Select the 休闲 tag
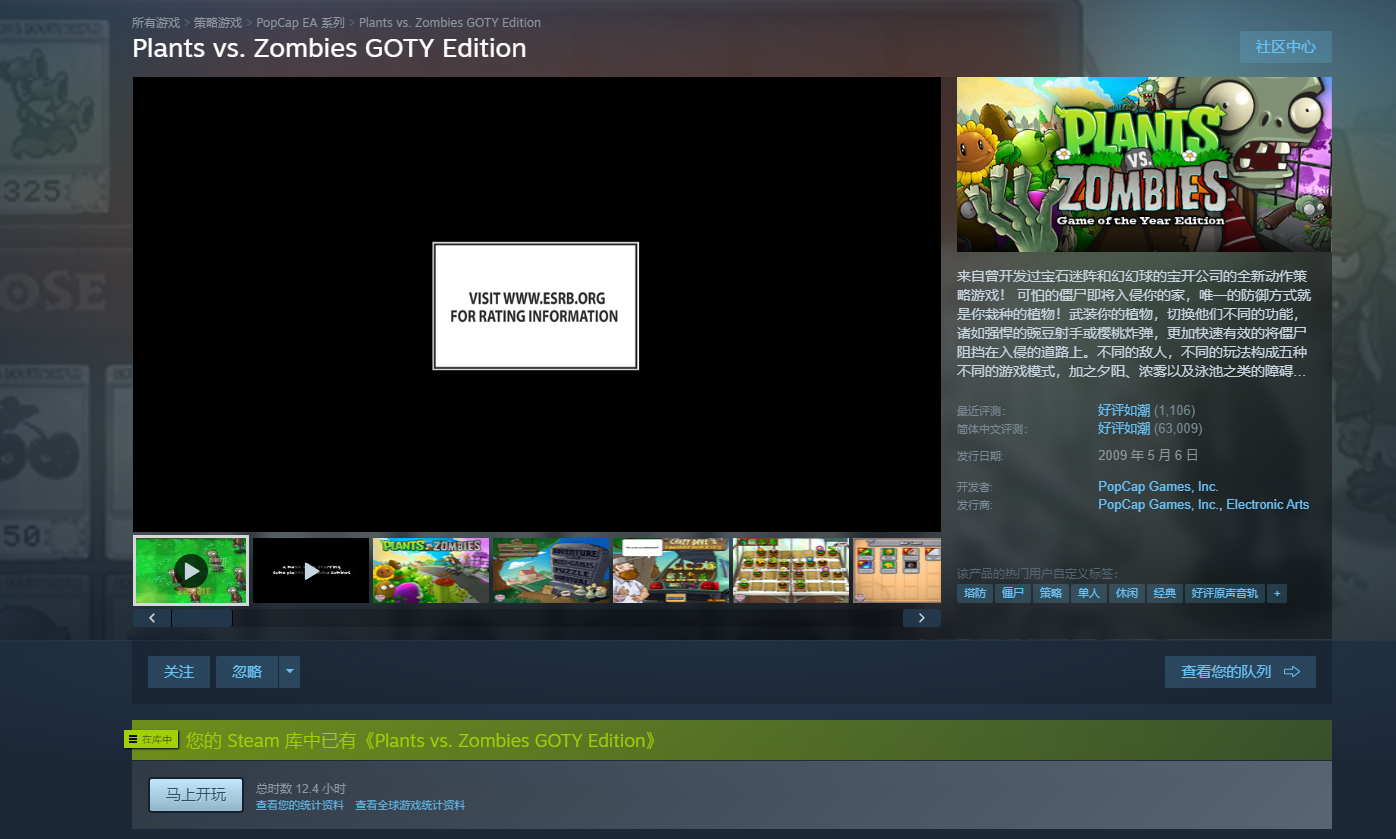This screenshot has height=839, width=1396. click(1126, 593)
